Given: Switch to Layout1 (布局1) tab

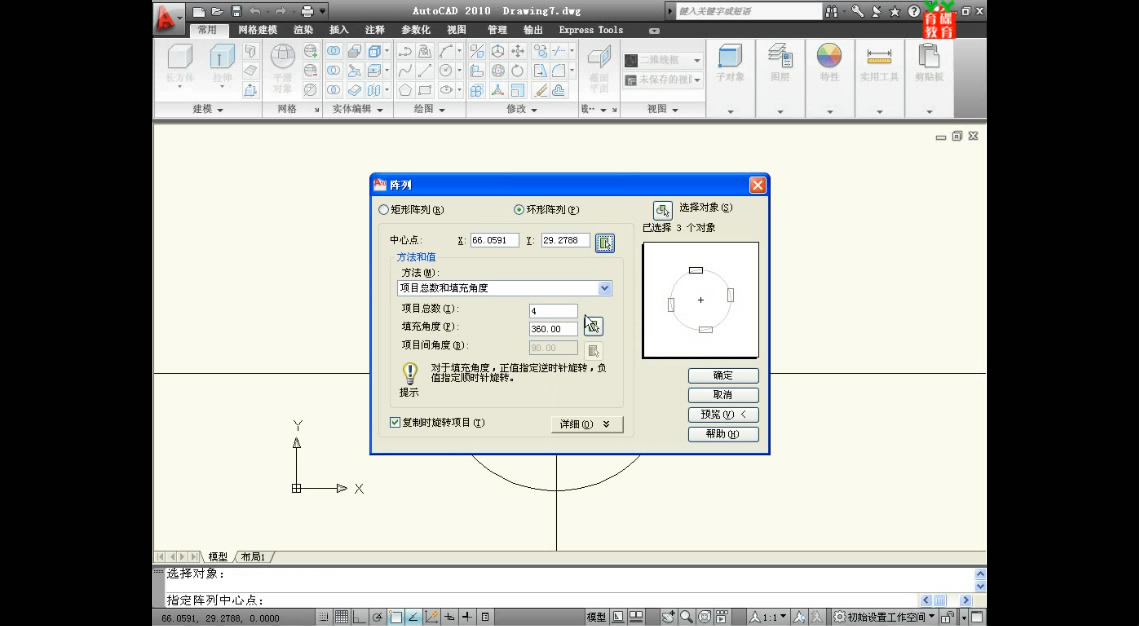Looking at the screenshot, I should coord(253,557).
